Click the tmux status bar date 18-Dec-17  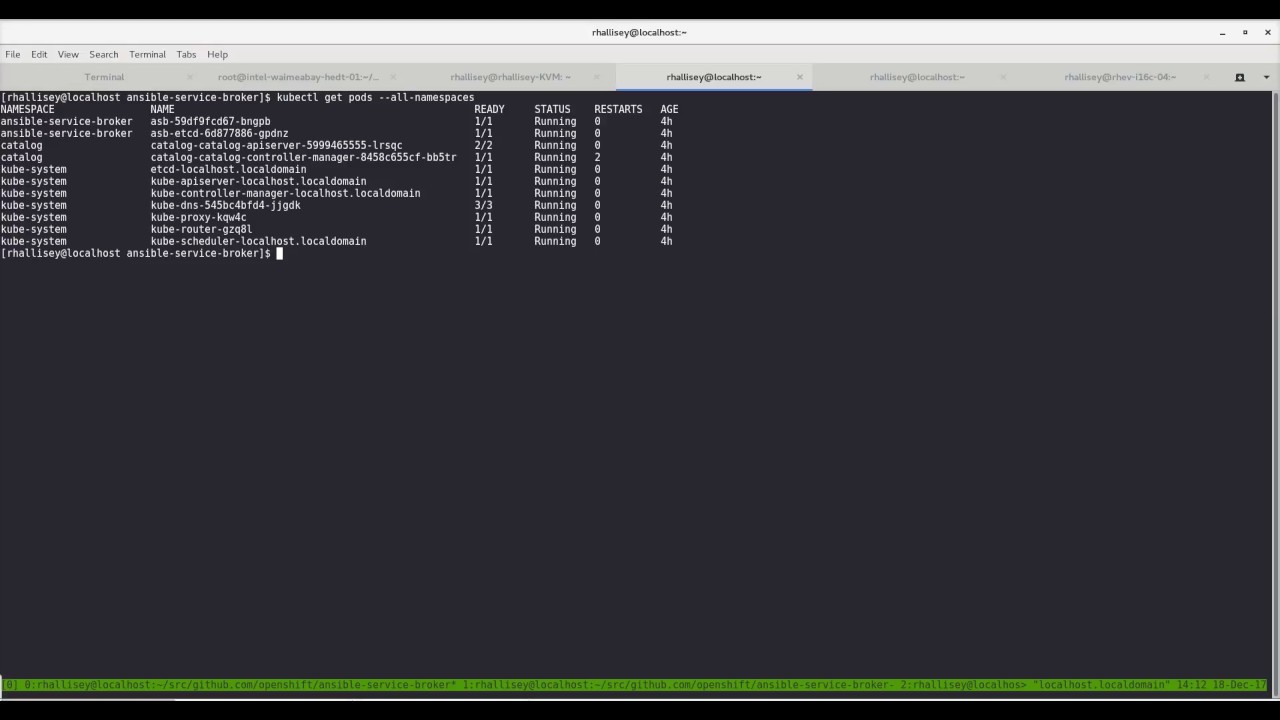[1240, 685]
